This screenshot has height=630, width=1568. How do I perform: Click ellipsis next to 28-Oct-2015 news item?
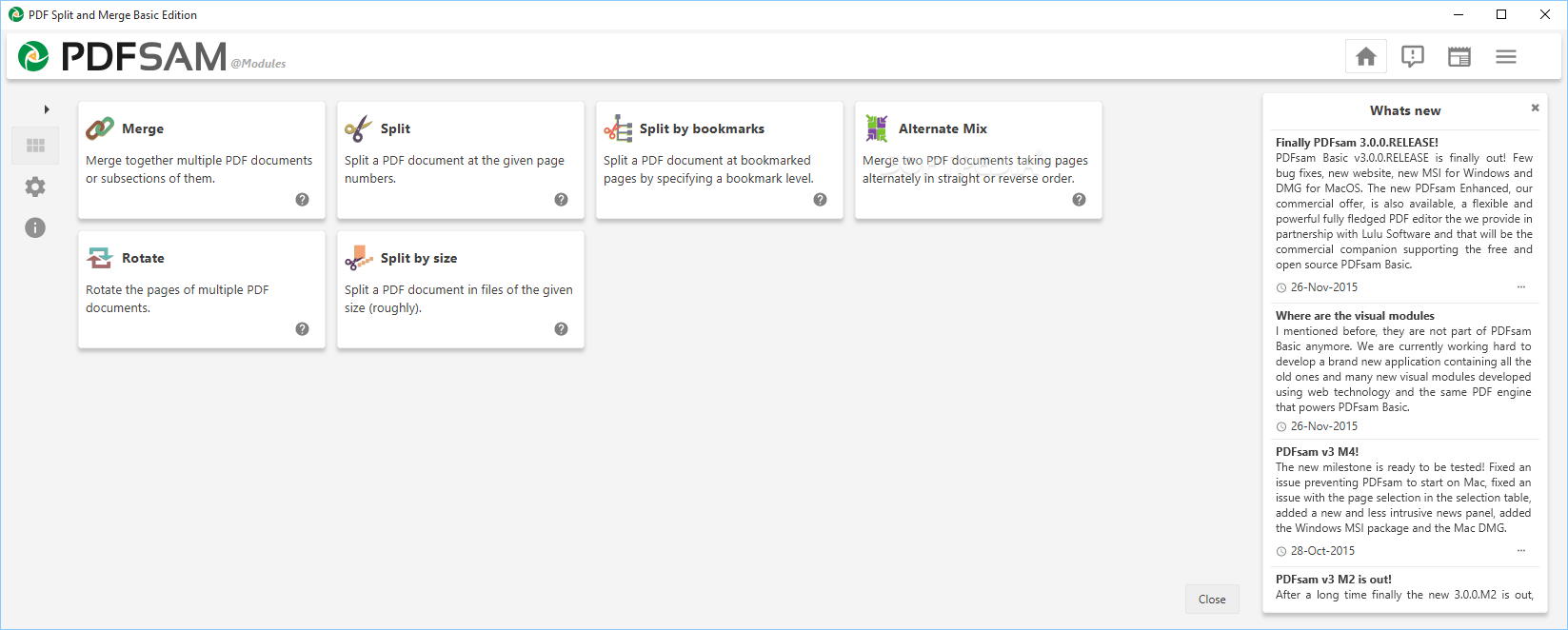(x=1521, y=550)
